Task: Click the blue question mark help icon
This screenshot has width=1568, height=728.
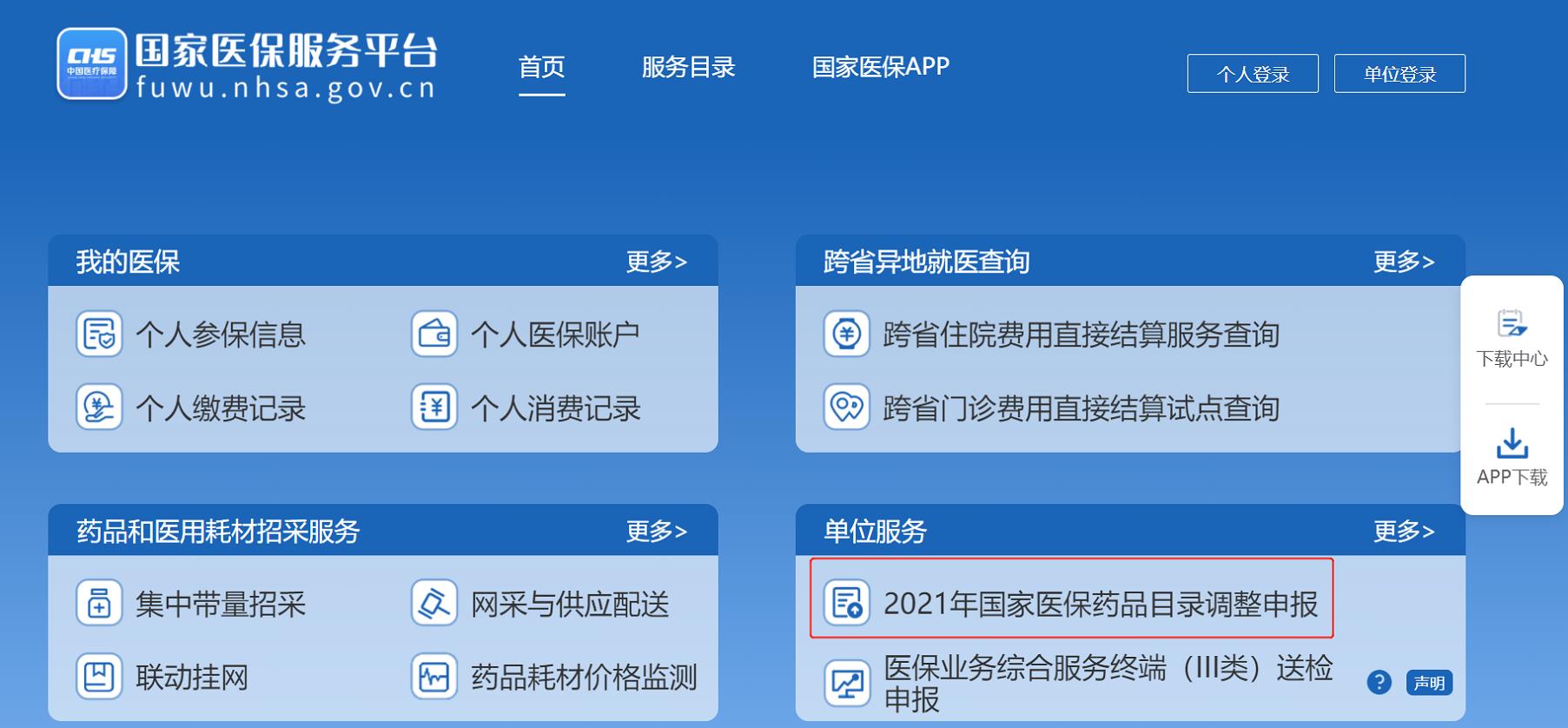Action: click(x=1379, y=683)
